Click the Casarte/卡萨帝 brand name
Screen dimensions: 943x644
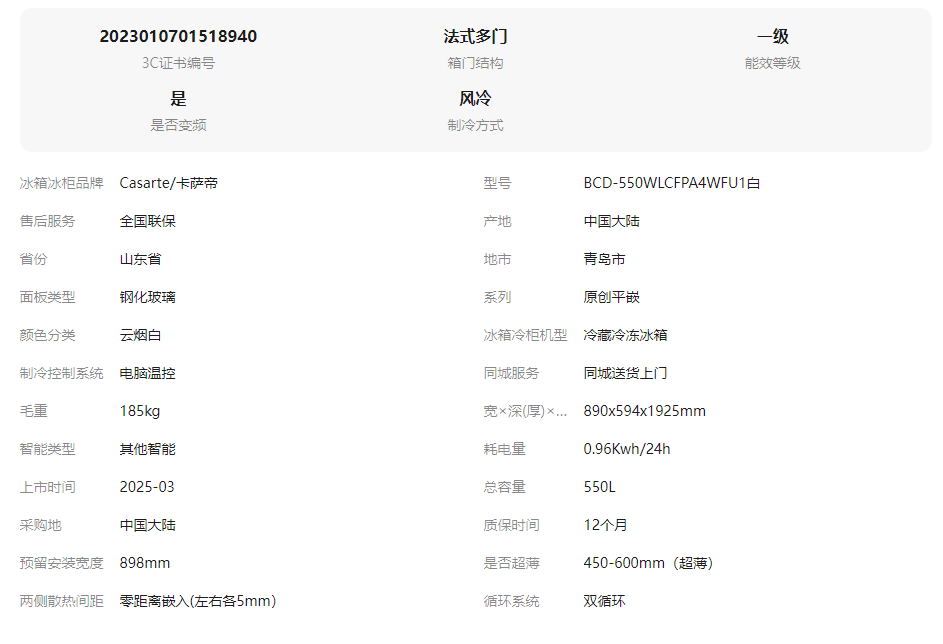point(169,183)
